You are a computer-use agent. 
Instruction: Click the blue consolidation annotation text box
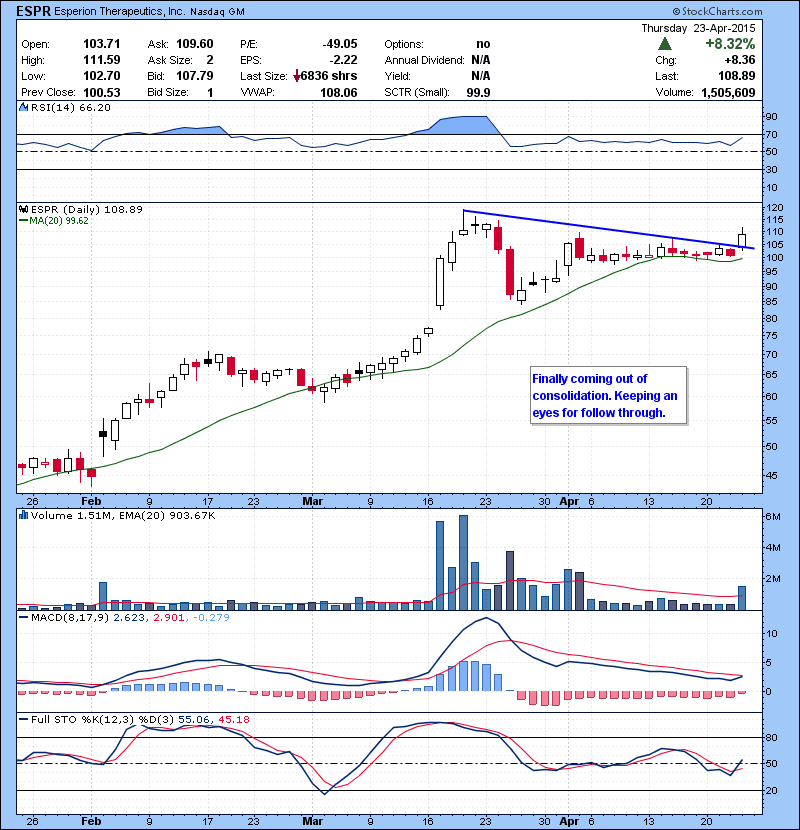[608, 395]
